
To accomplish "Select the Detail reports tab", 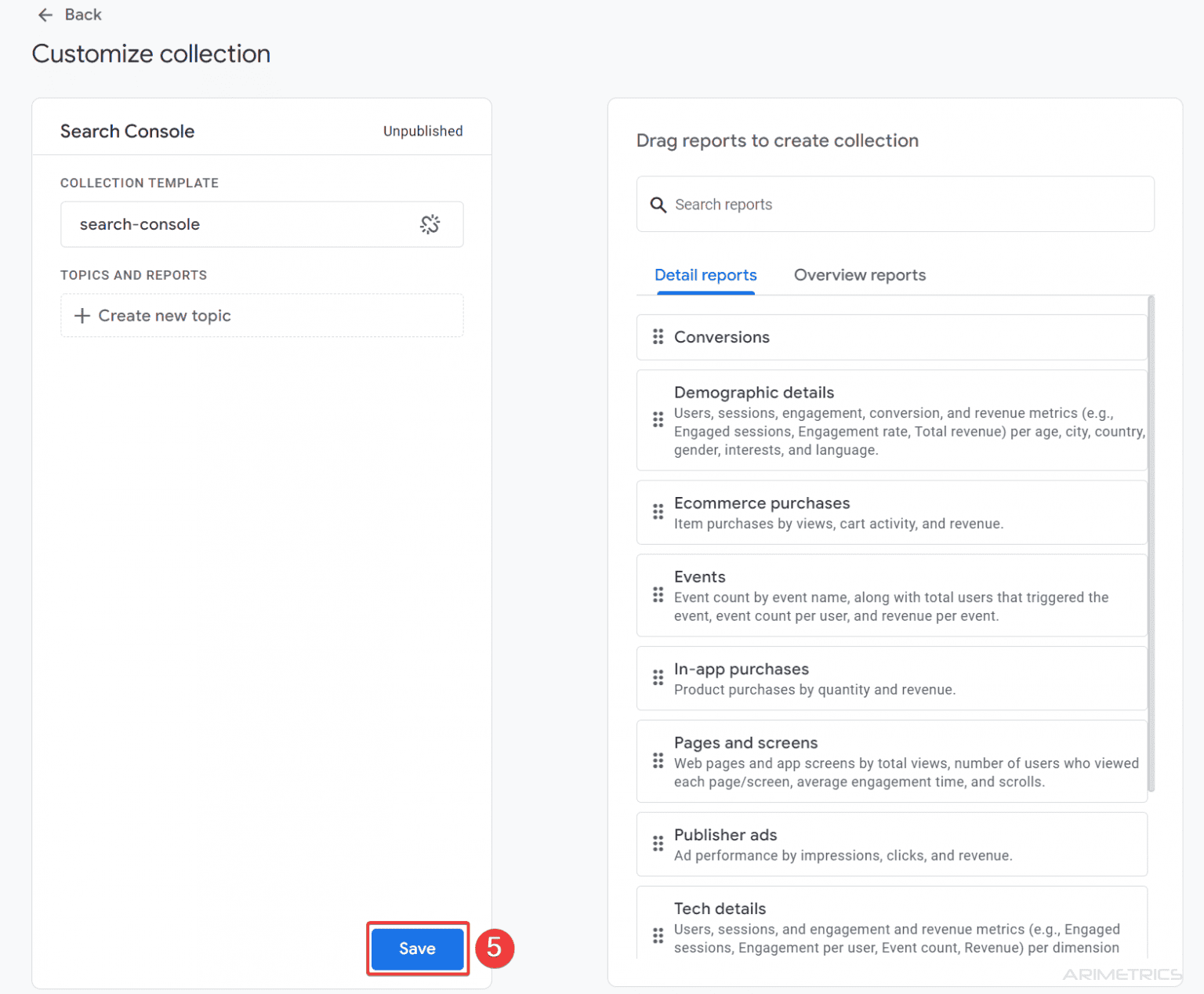I will [x=705, y=275].
